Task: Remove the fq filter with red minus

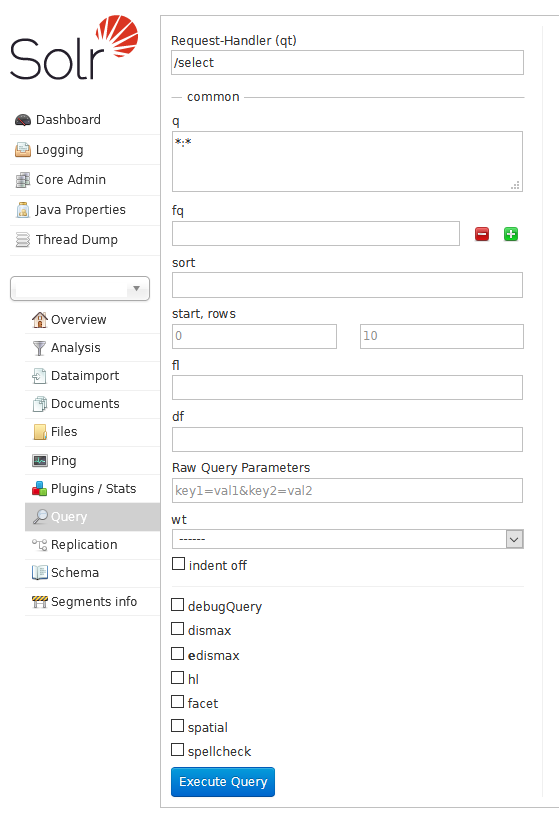Action: coord(482,234)
